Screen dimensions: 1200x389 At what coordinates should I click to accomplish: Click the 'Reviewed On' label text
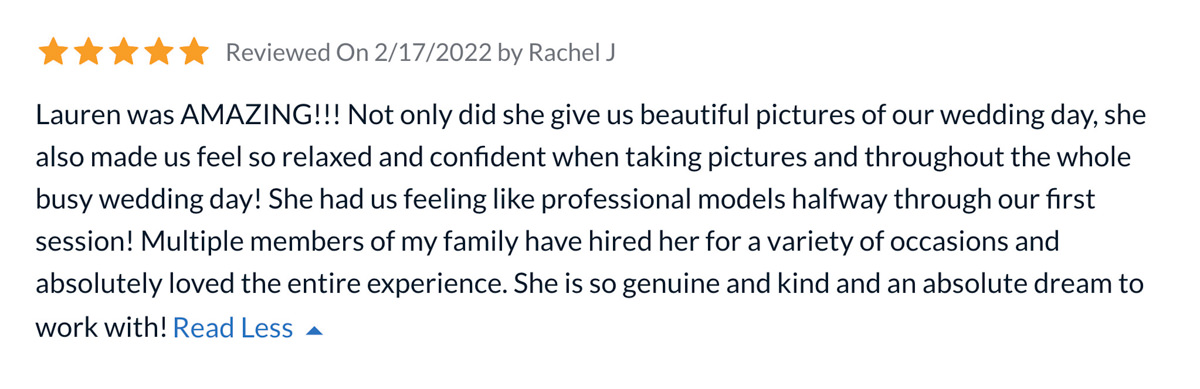(x=298, y=53)
